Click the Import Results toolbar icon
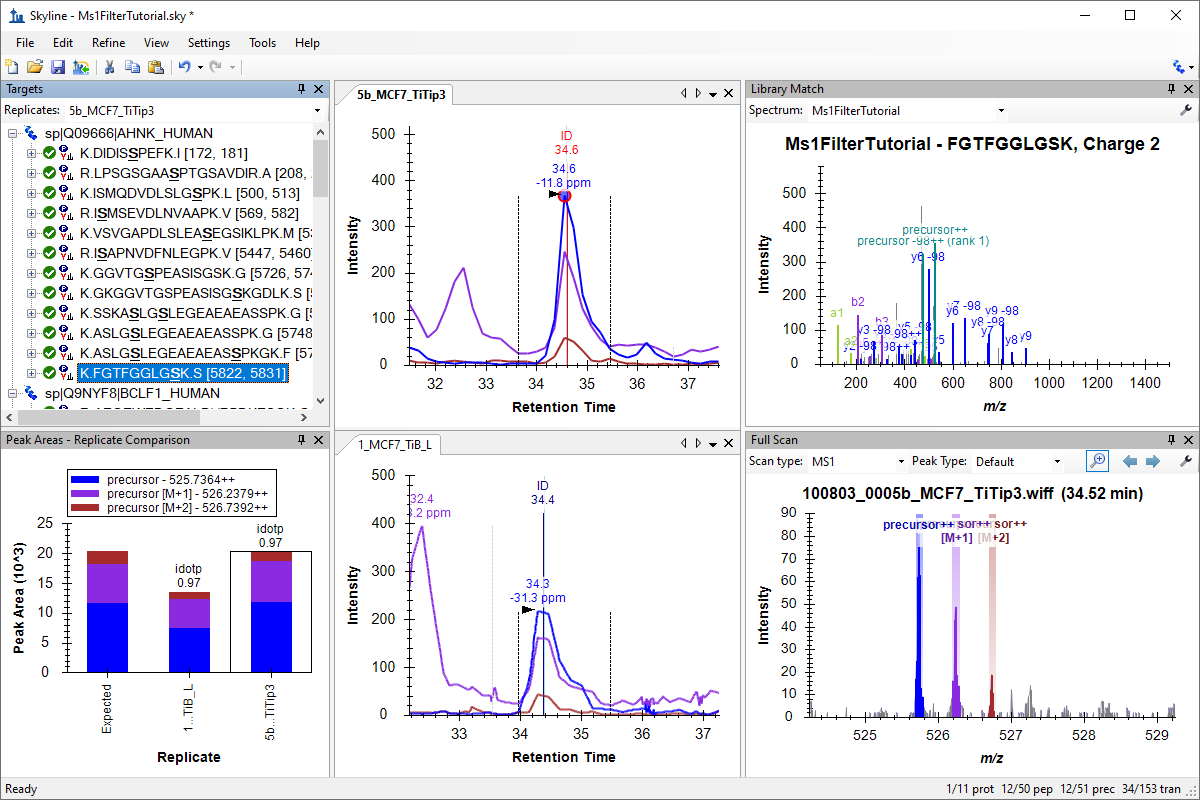This screenshot has width=1200, height=800. pos(80,67)
